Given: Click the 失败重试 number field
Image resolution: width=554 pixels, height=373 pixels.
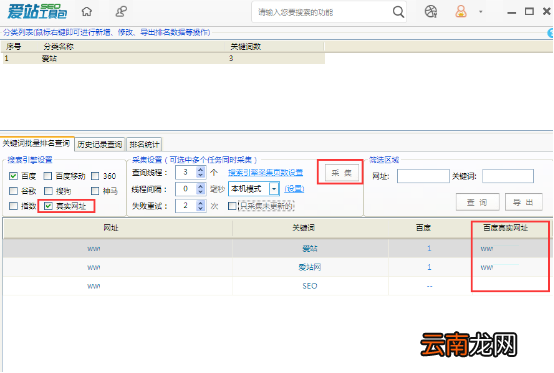Looking at the screenshot, I should coord(186,206).
